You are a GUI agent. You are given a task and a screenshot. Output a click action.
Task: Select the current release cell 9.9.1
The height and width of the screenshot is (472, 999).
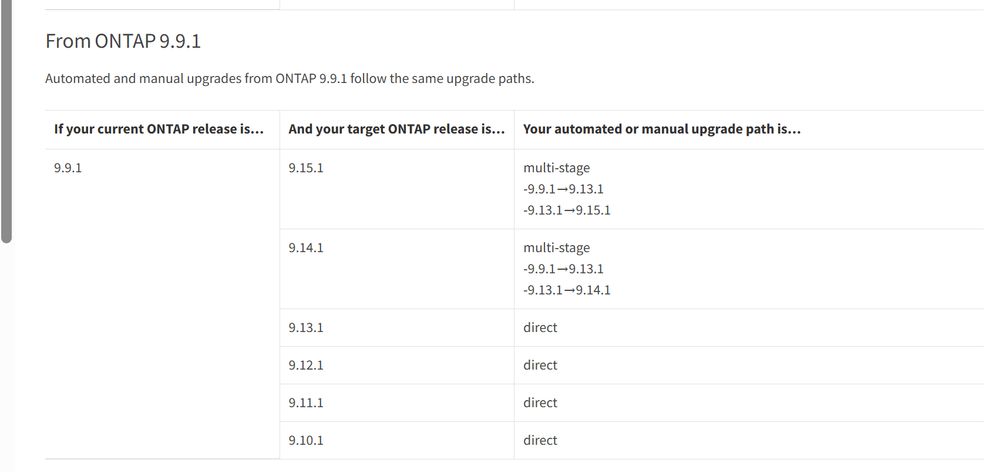click(68, 168)
